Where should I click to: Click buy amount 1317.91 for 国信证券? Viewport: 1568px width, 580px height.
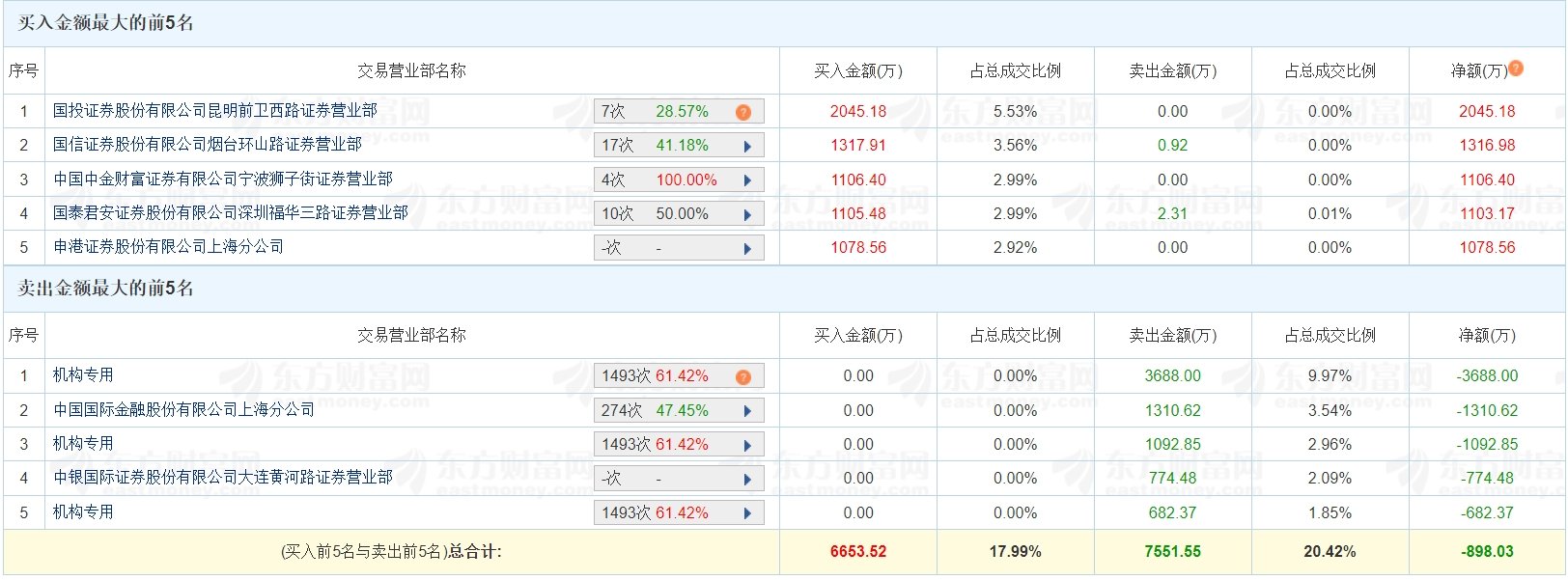(858, 146)
